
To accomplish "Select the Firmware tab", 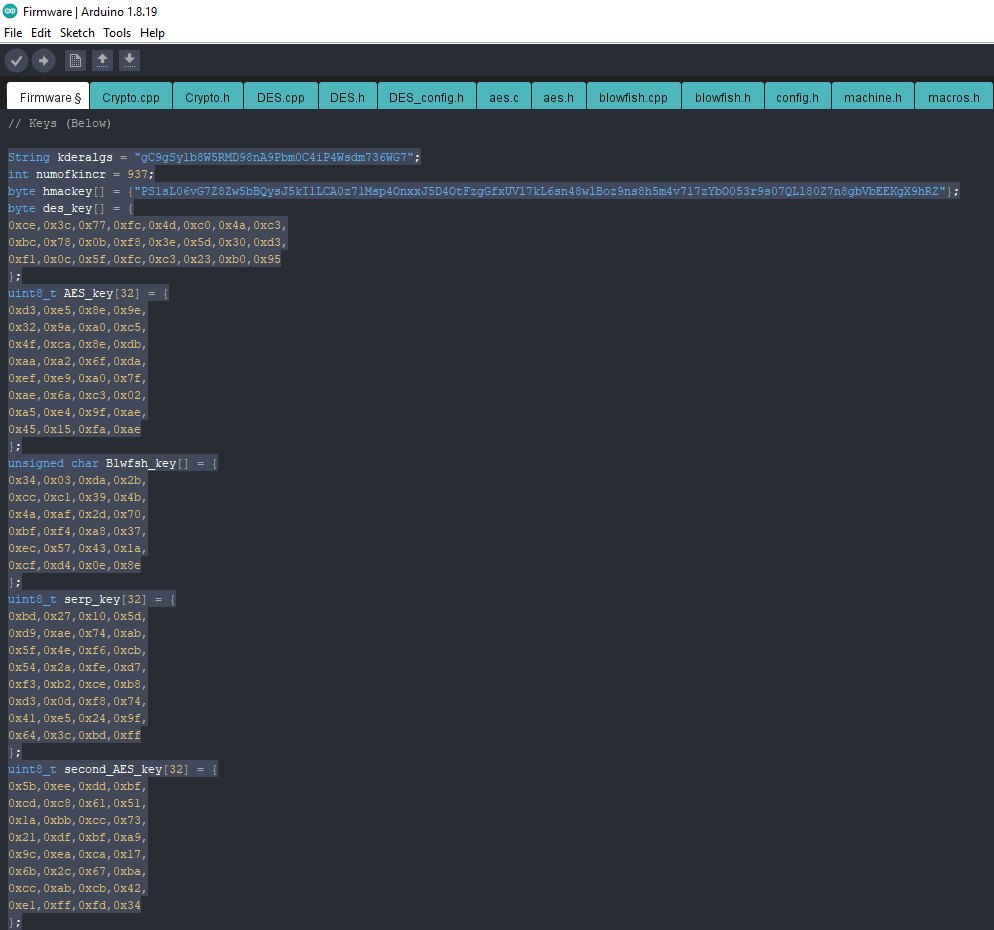I will [48, 96].
